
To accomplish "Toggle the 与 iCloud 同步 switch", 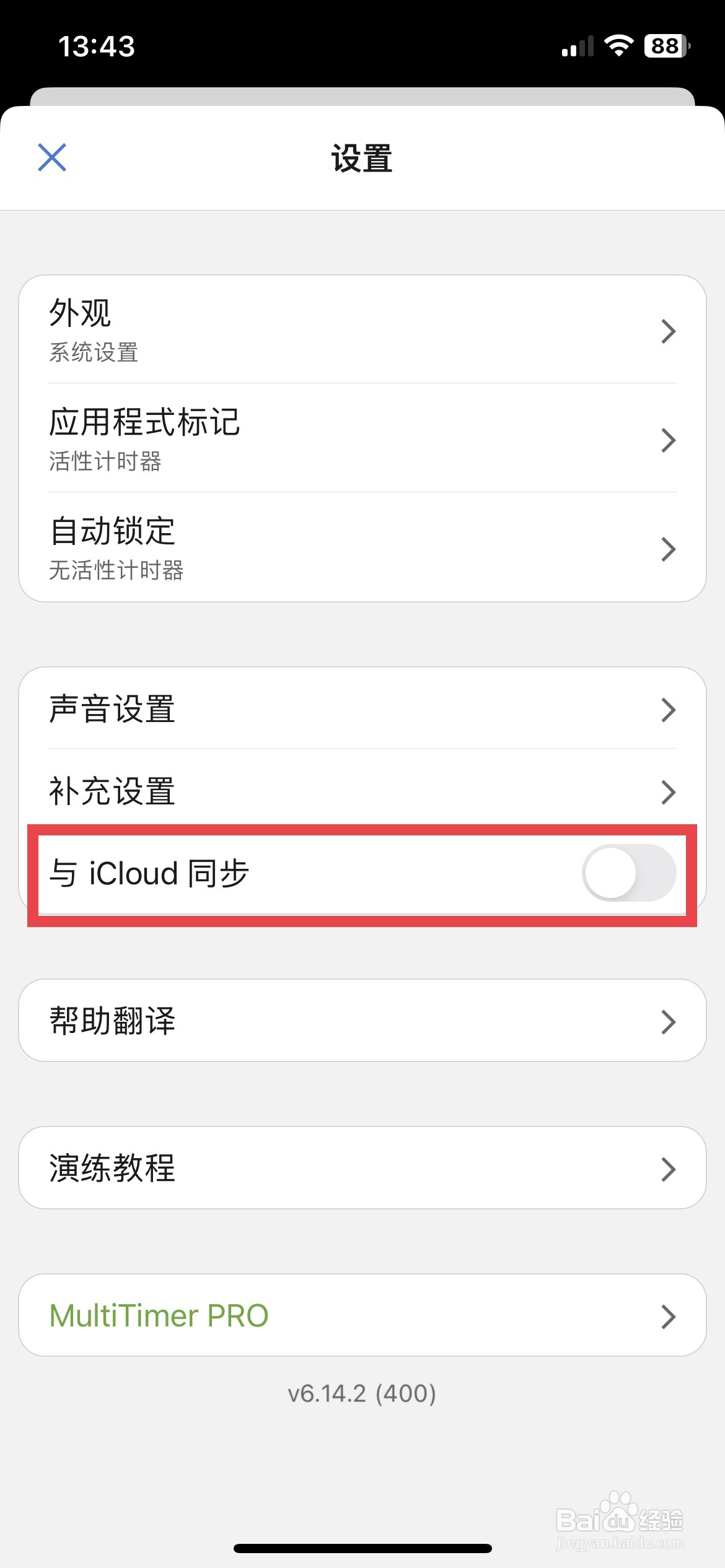I will pyautogui.click(x=629, y=873).
